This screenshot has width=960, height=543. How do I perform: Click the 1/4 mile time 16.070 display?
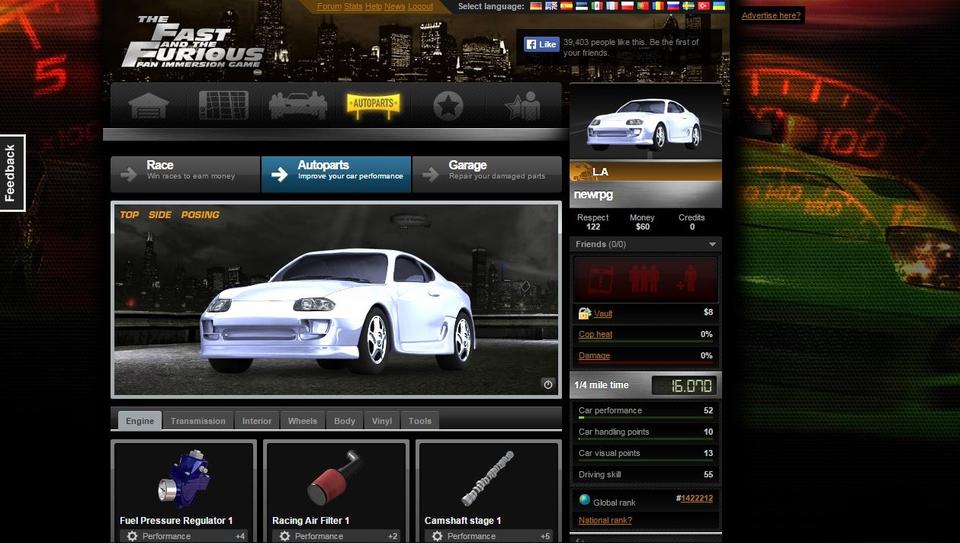(x=683, y=385)
